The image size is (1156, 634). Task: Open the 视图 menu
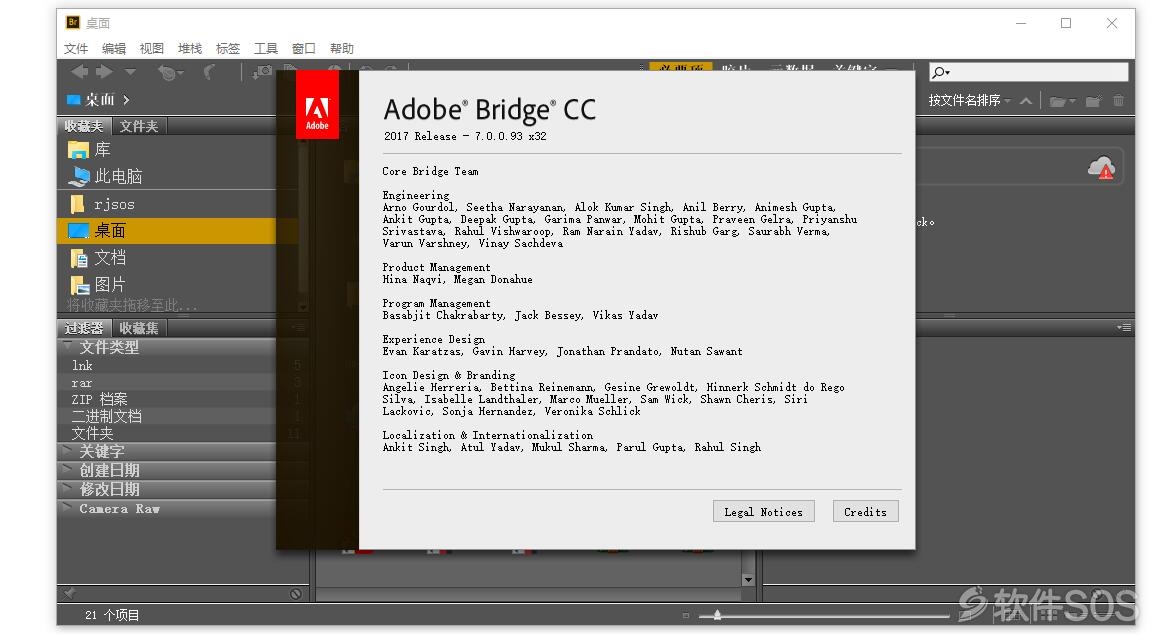tap(152, 49)
